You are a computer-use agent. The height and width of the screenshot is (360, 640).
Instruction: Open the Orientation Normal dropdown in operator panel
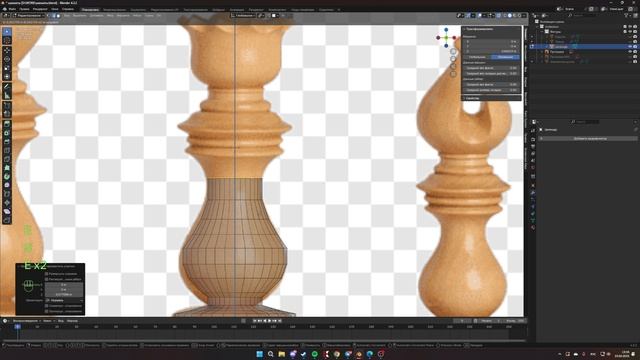coord(64,300)
